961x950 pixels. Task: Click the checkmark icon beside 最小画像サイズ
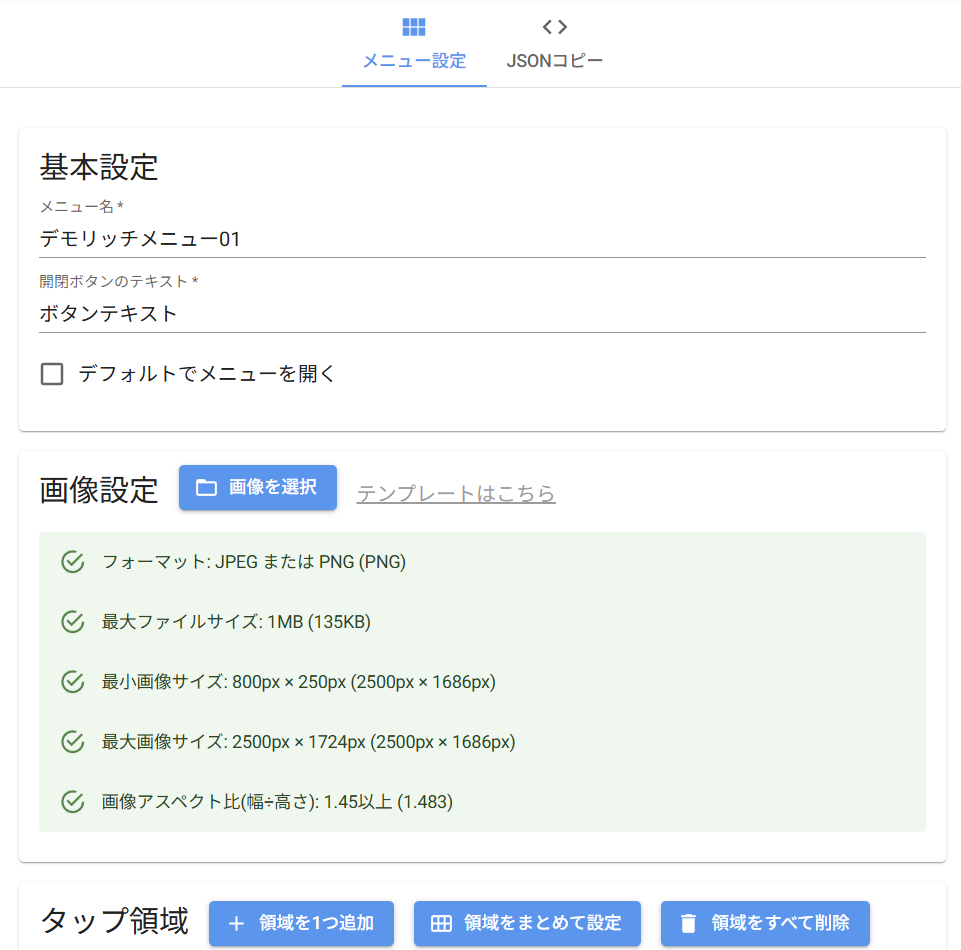click(x=72, y=682)
